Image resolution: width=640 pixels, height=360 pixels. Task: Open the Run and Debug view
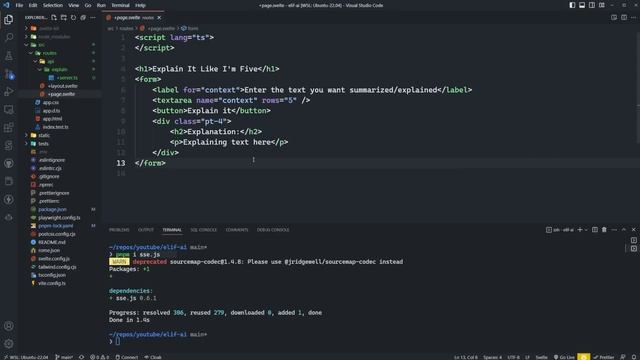(9, 91)
